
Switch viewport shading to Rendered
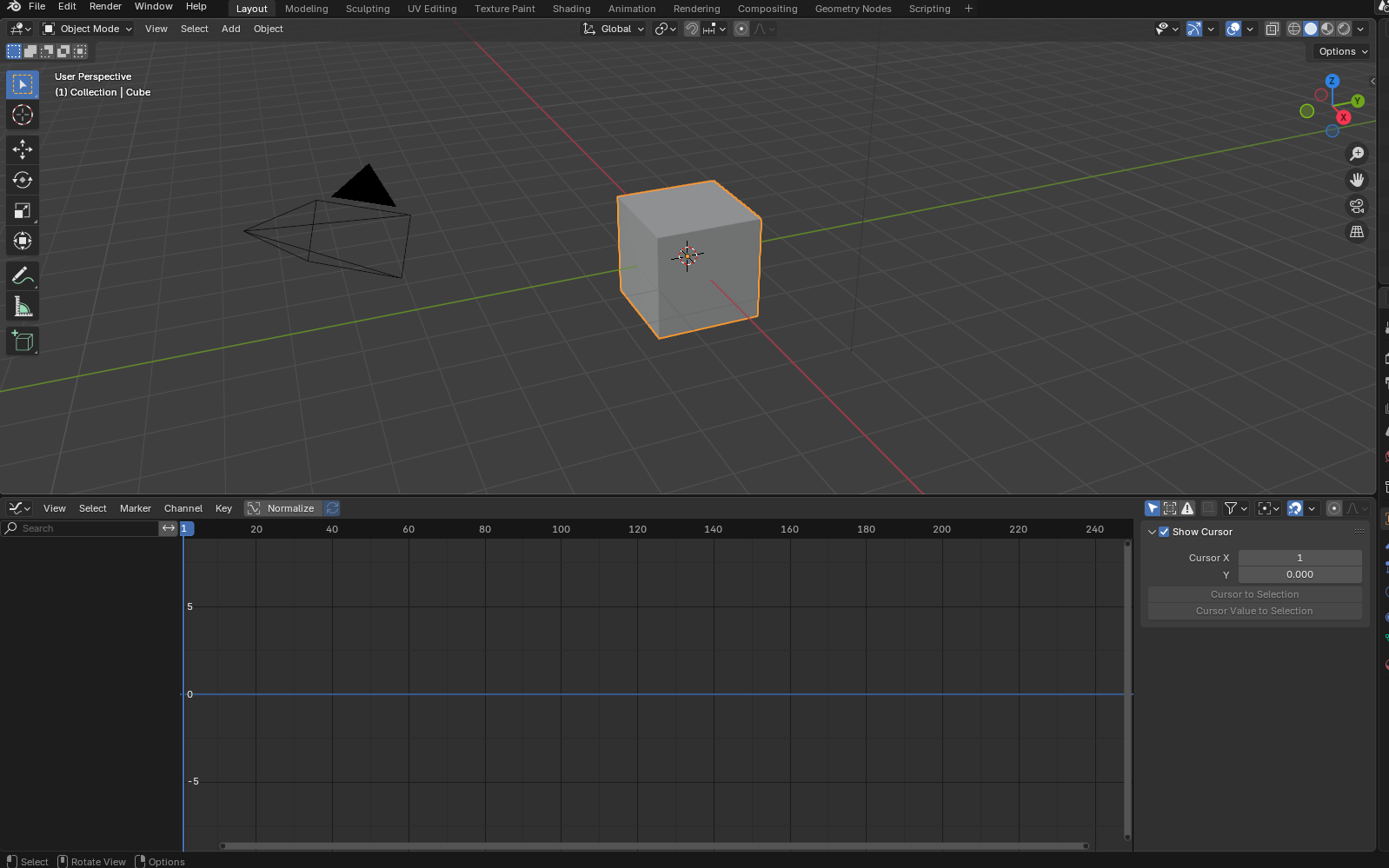1344,29
